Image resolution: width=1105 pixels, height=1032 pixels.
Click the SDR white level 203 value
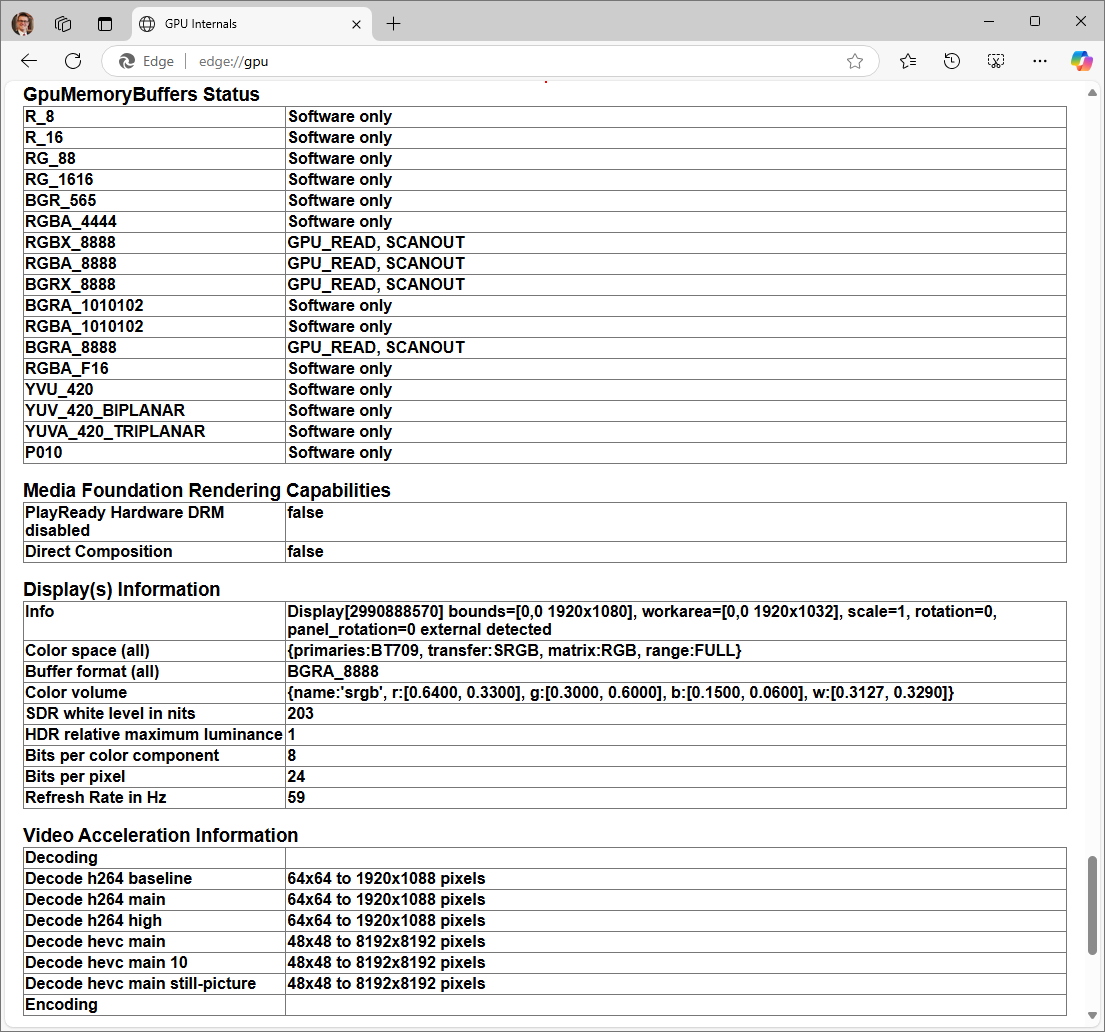(300, 713)
